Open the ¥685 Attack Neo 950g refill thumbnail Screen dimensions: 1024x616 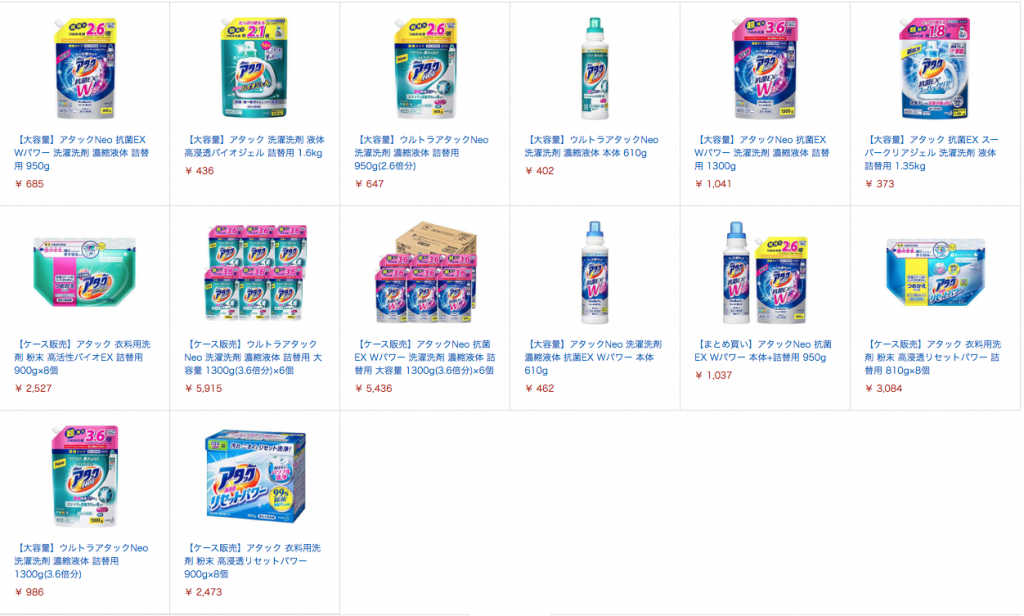pyautogui.click(x=85, y=69)
